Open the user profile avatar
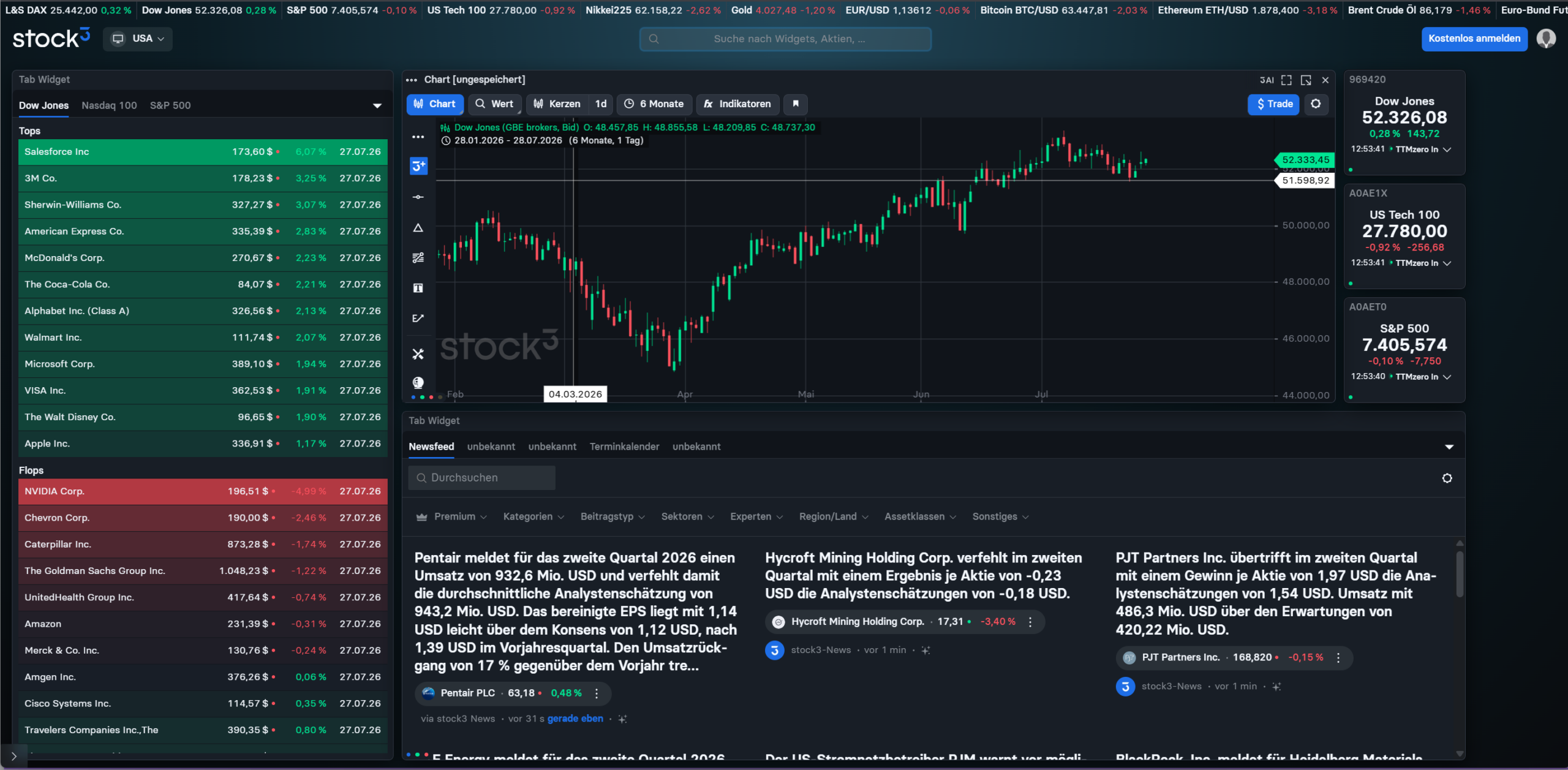The height and width of the screenshot is (770, 1568). (x=1546, y=39)
